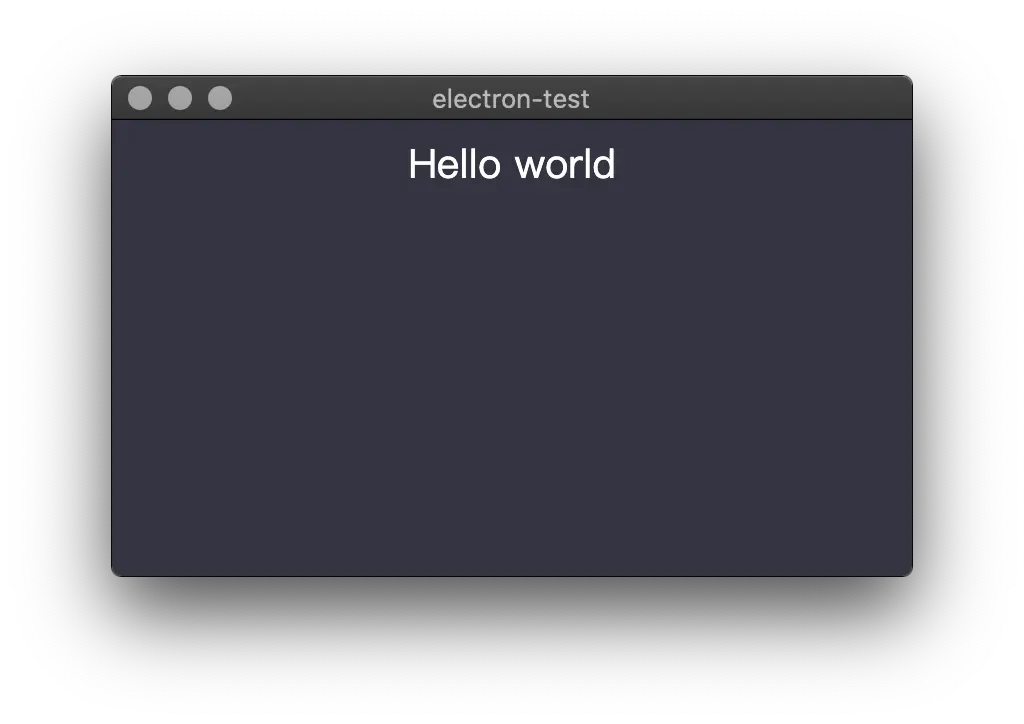This screenshot has height=724, width=1024.
Task: Focus the window by clicking its dark body
Action: (512, 379)
